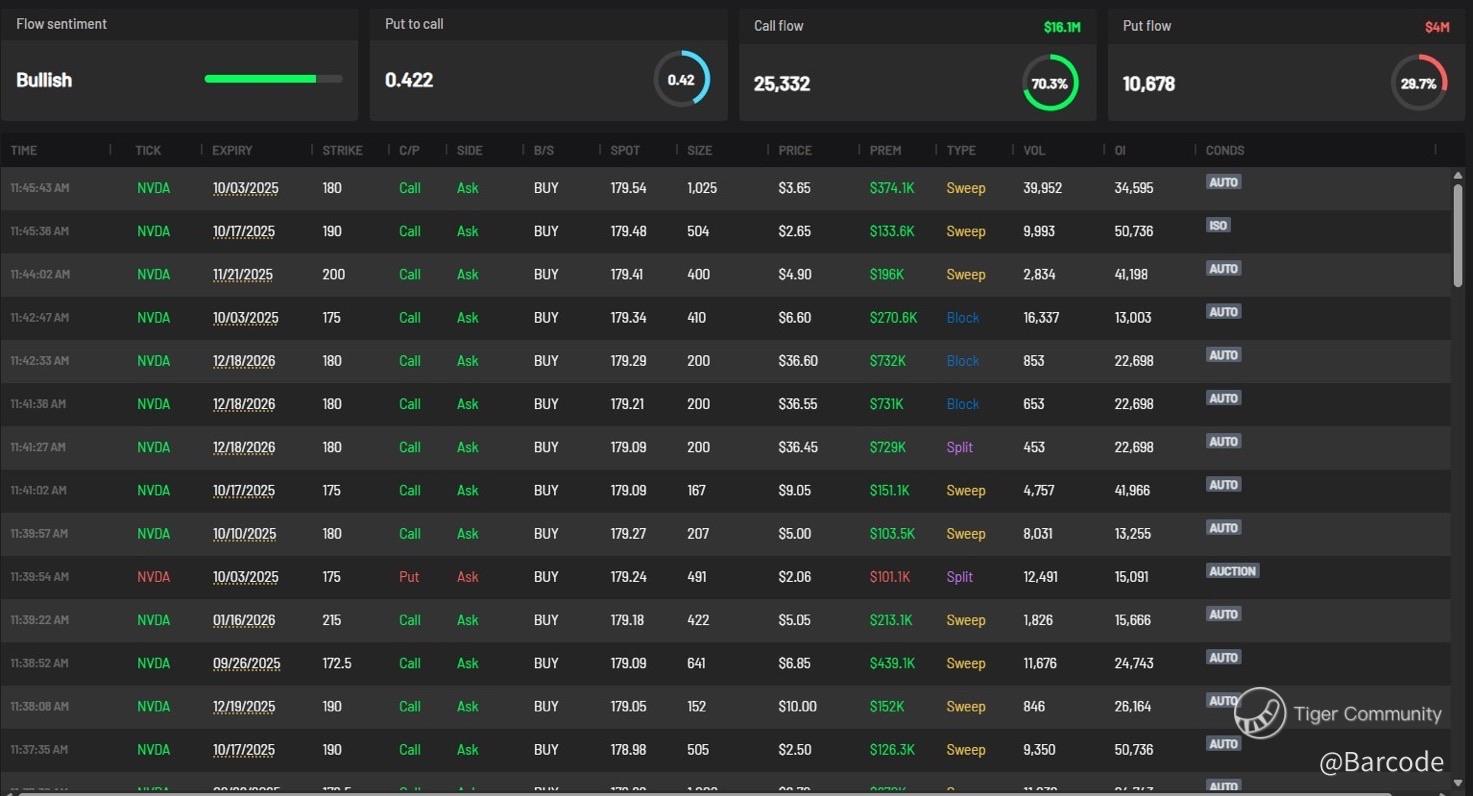The width and height of the screenshot is (1473, 796).
Task: Click the vertical scrollbar thumb of the table
Action: [x=1458, y=236]
